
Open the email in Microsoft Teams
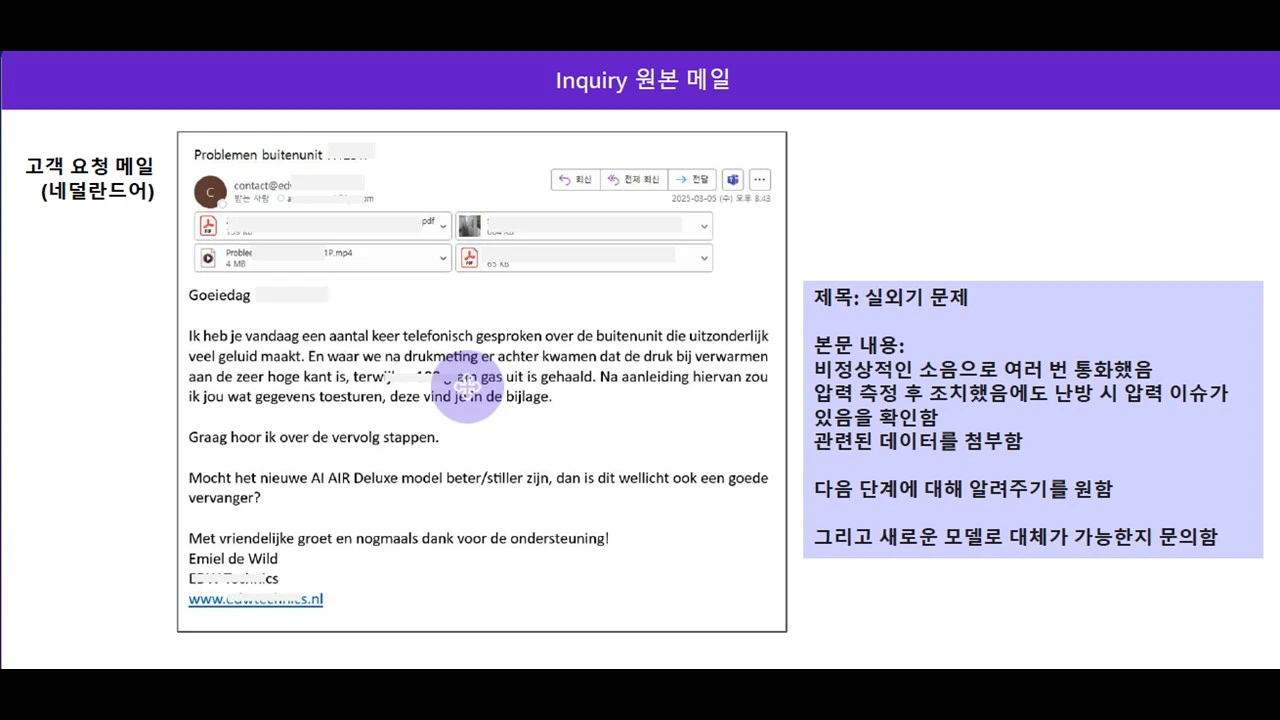(733, 179)
